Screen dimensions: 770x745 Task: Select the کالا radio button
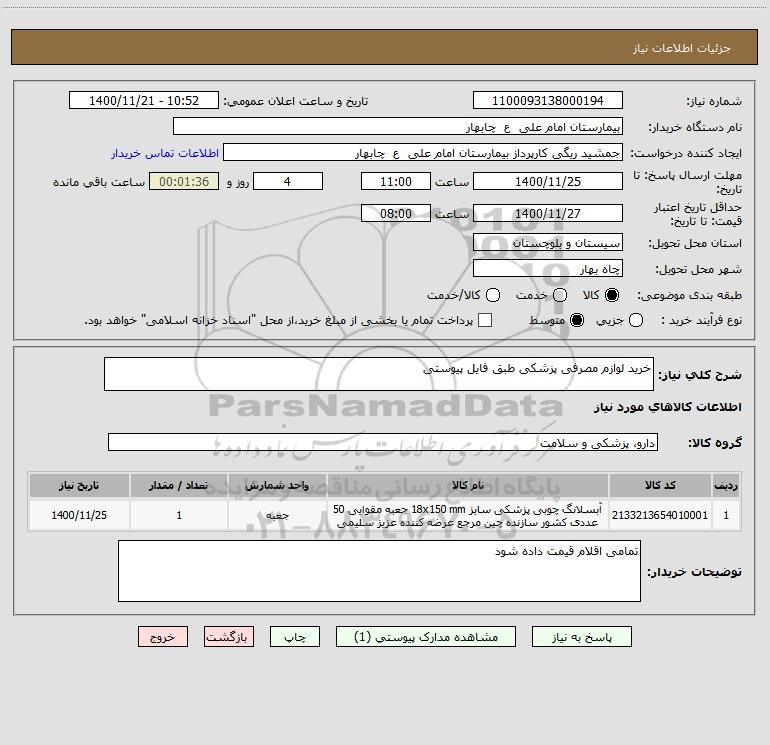point(611,295)
